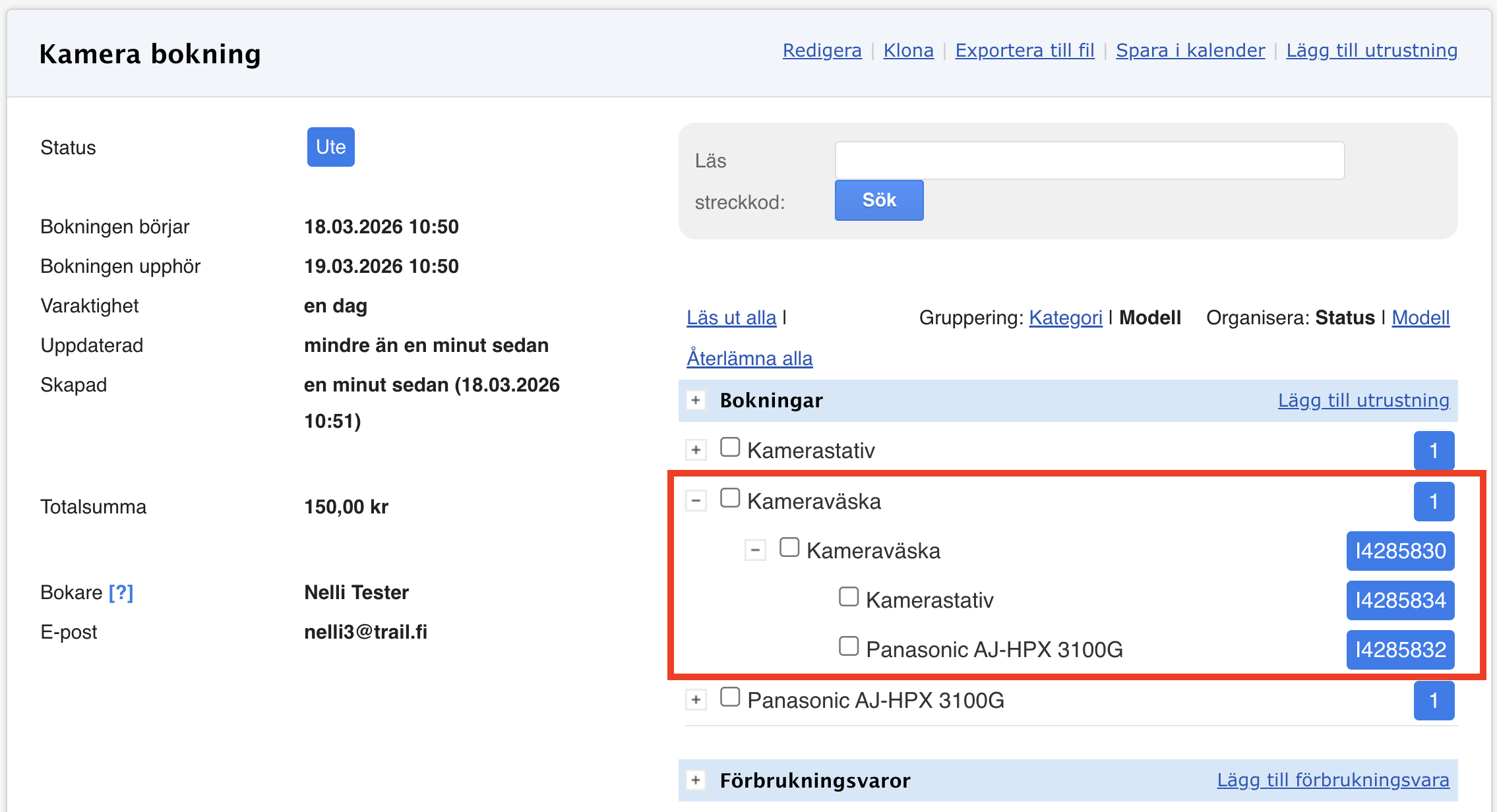Expand the Förbrukningsvaror section
The image size is (1497, 812).
pyautogui.click(x=696, y=780)
